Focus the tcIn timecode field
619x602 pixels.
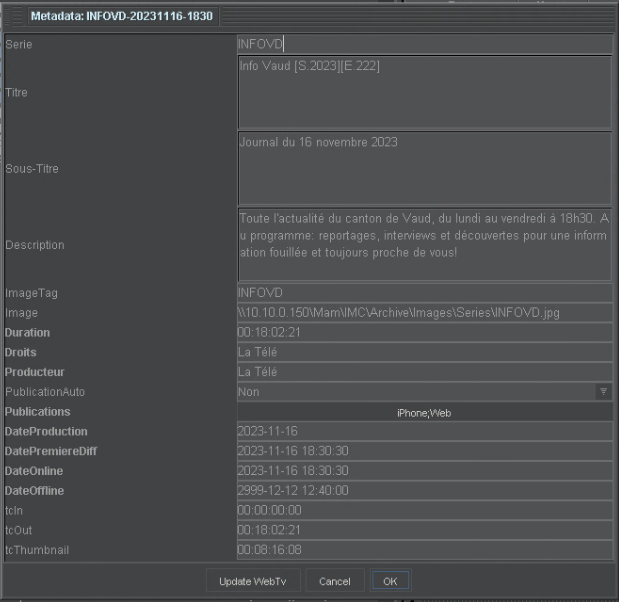[424, 510]
